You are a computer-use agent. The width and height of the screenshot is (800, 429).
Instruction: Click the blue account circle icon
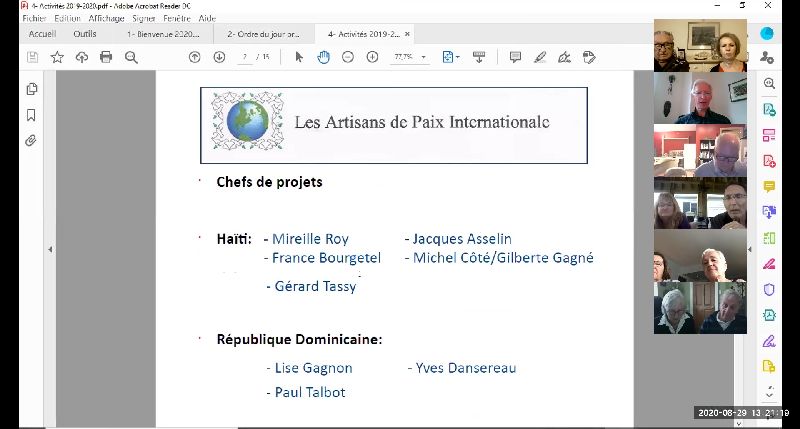point(767,34)
